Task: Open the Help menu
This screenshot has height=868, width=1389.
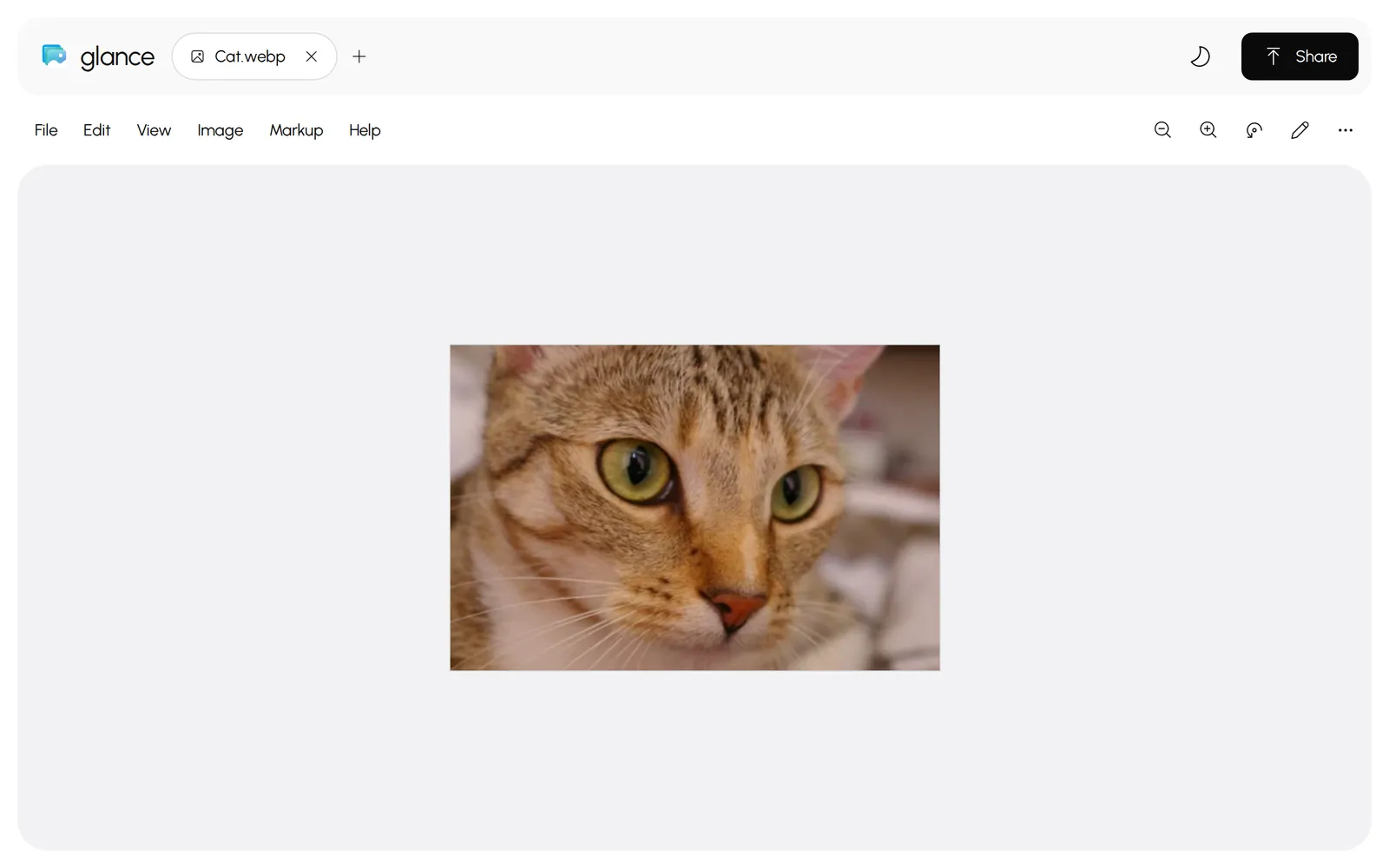Action: pos(365,130)
